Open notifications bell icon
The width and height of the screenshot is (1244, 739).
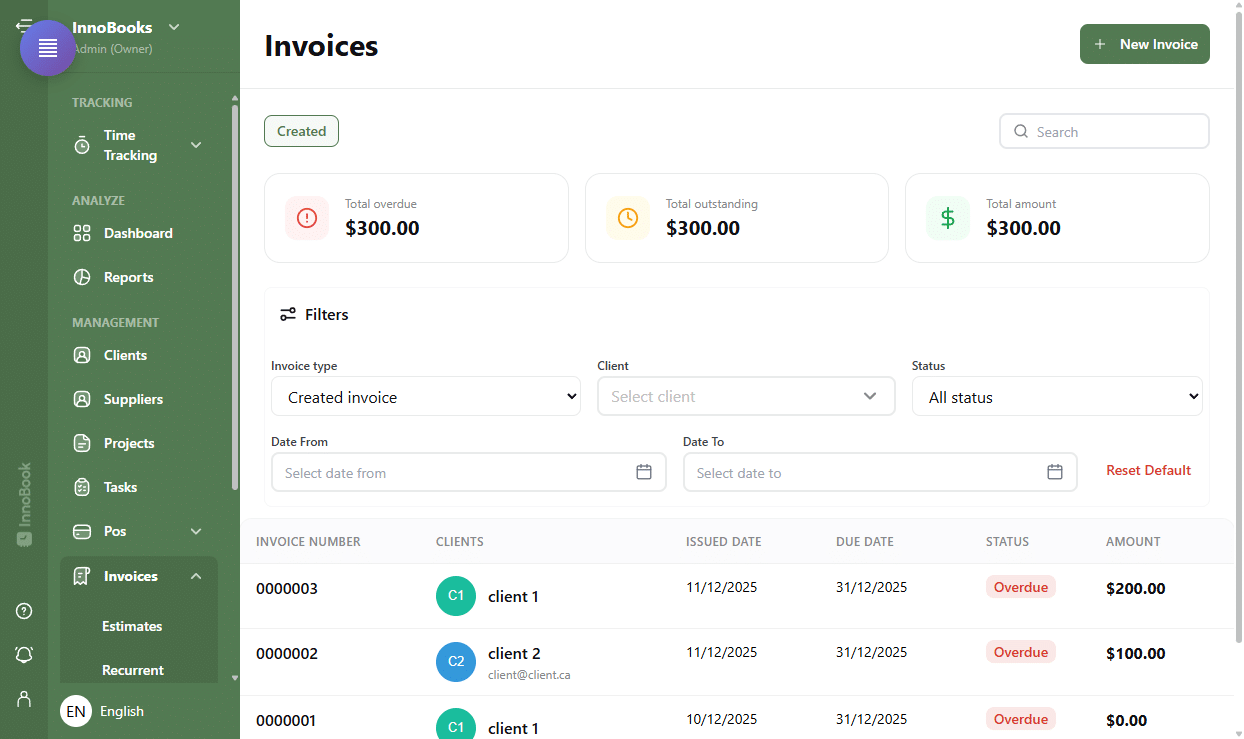pos(24,655)
